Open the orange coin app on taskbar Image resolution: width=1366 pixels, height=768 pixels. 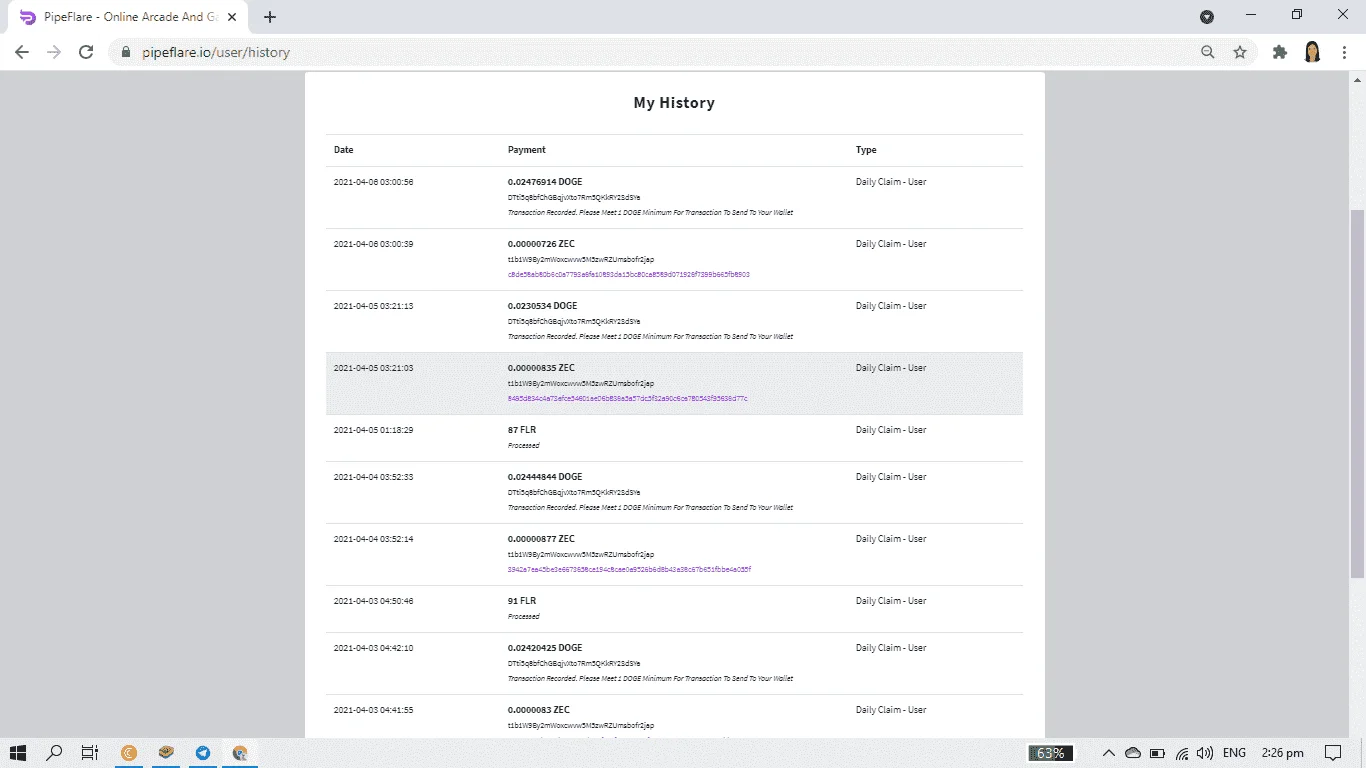(x=128, y=753)
